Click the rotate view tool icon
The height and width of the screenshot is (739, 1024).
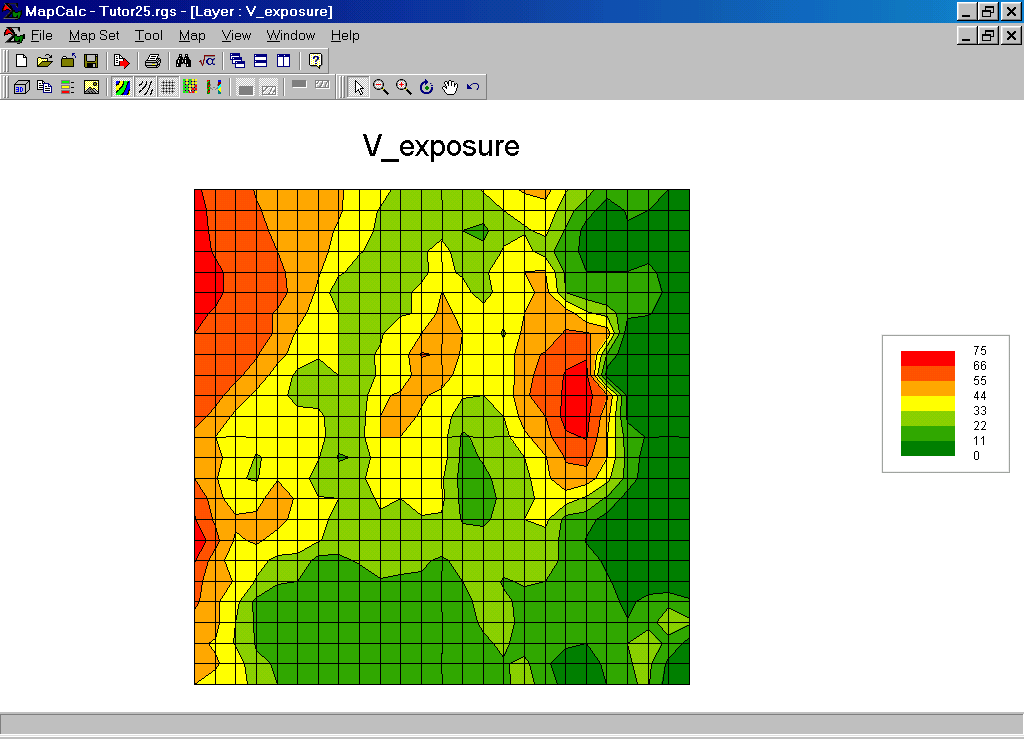[427, 87]
